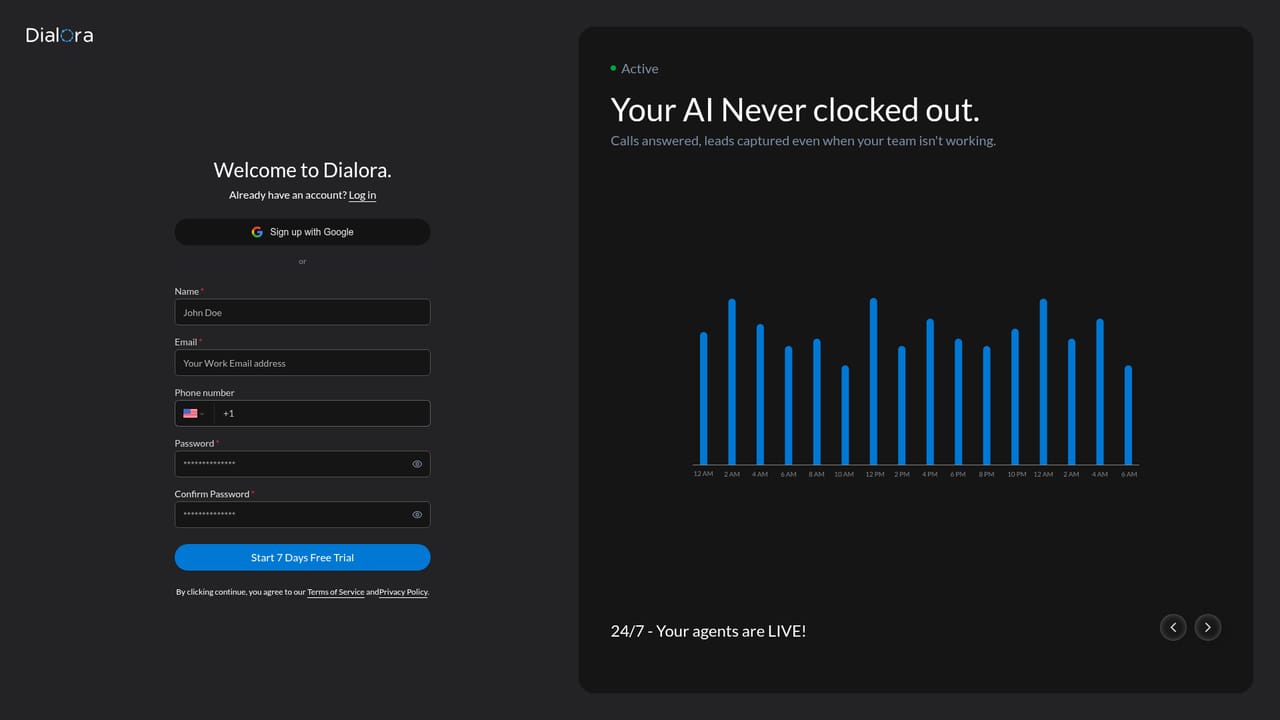Focus the Name input field
Screen dimensions: 1280x720
point(302,312)
